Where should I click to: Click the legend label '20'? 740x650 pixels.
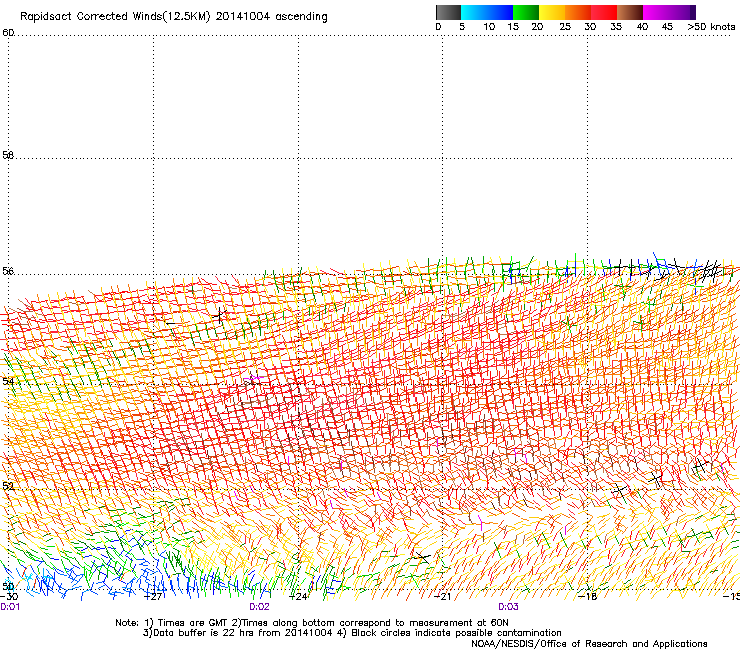click(x=537, y=27)
